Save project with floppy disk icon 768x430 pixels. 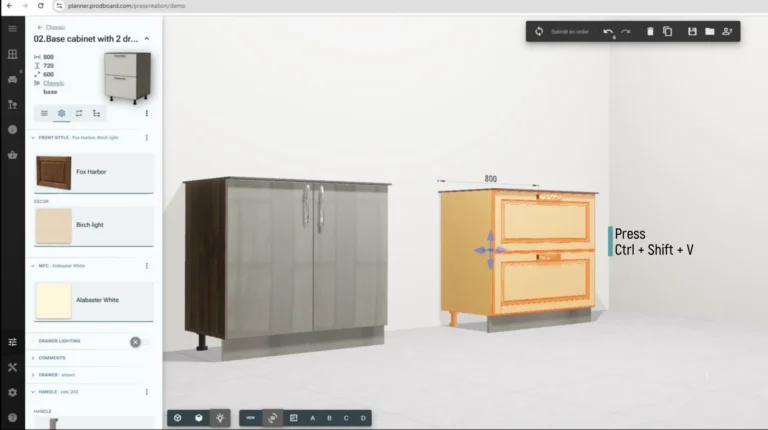click(x=692, y=32)
